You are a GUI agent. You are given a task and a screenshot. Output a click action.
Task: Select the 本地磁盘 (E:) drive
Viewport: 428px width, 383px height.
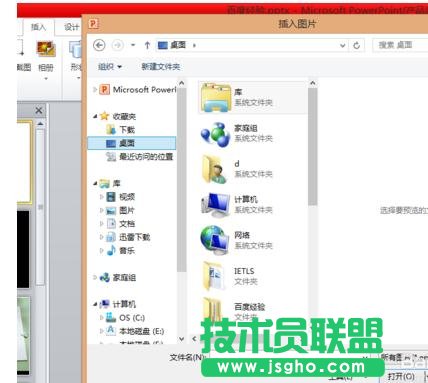135,331
